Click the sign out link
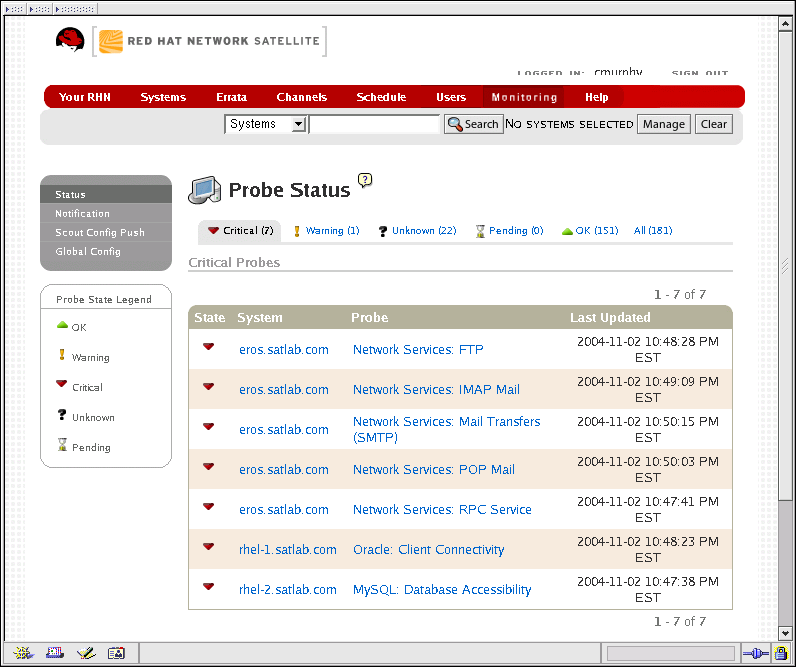Screen dimensions: 796x667 pos(700,73)
